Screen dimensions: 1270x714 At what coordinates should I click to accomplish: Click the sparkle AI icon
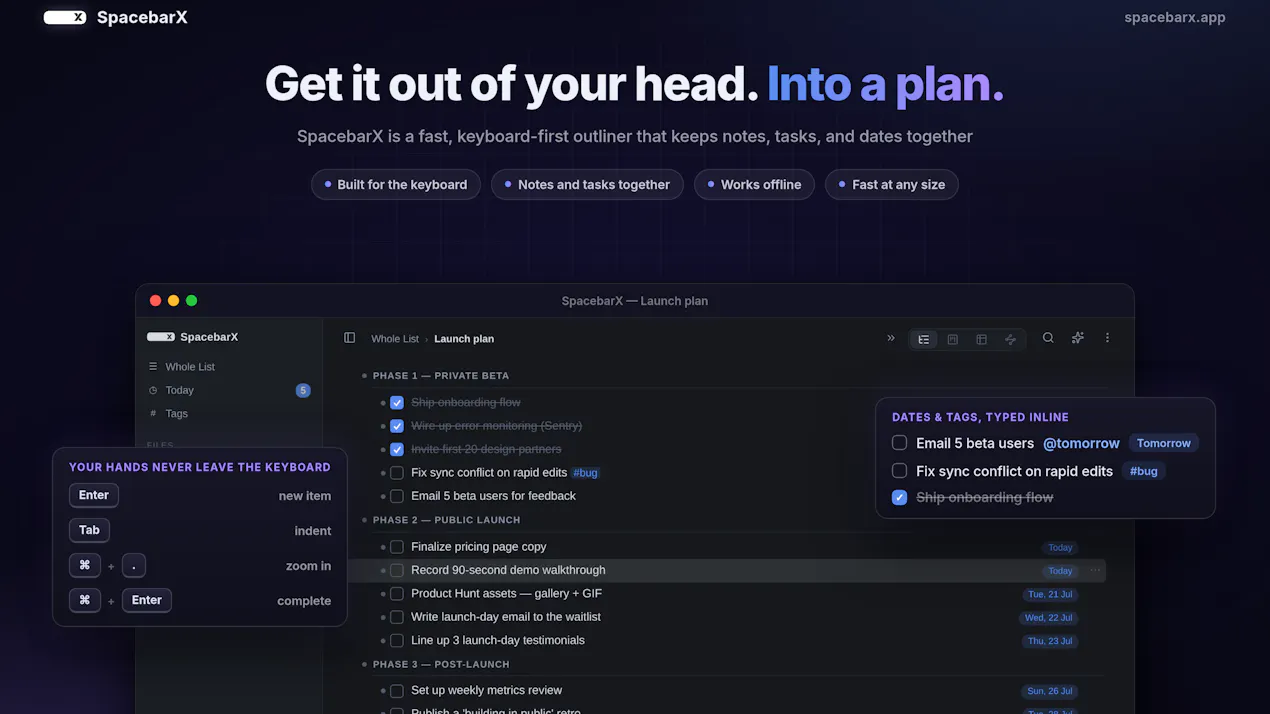[1077, 338]
